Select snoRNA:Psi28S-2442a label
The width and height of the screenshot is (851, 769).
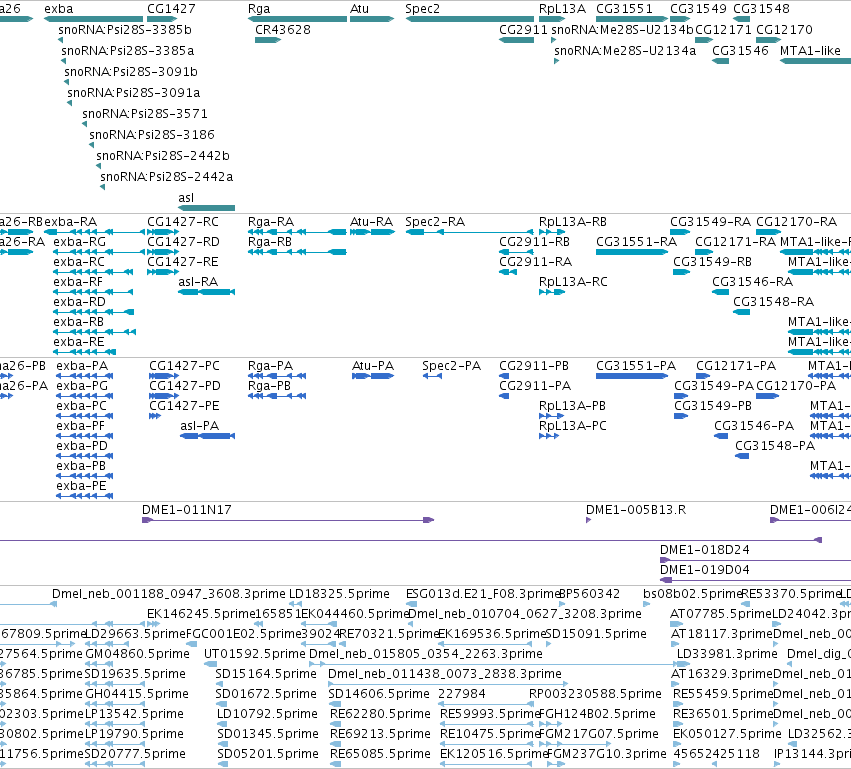[x=167, y=176]
